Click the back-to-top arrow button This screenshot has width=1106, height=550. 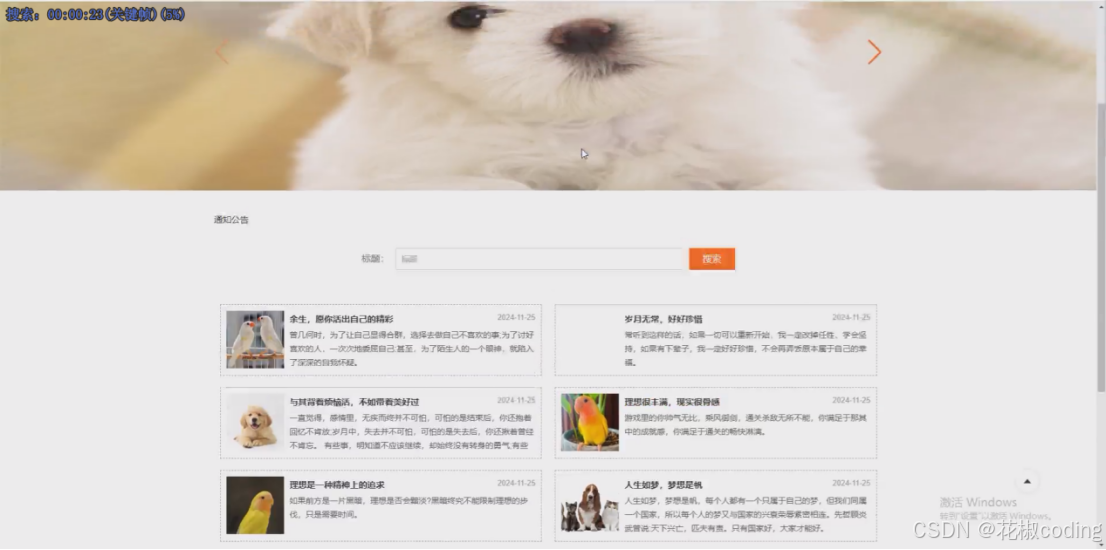pos(1027,482)
